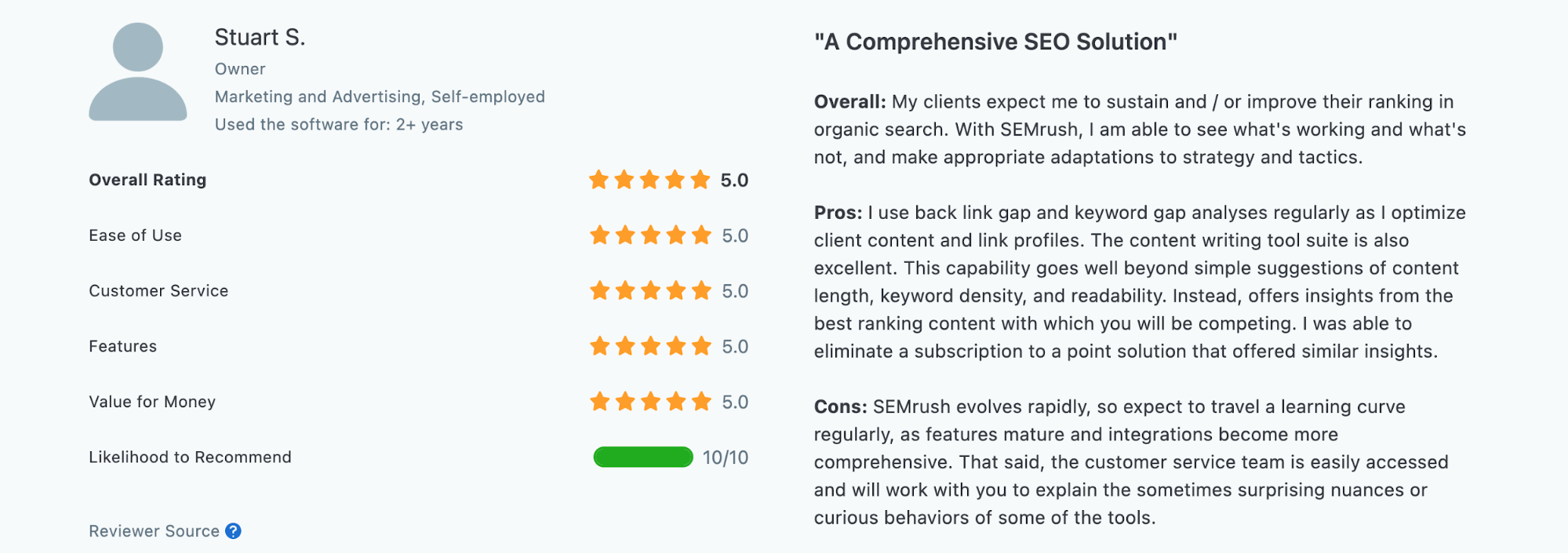This screenshot has width=1568, height=554.
Task: Click the reviewer name Stuart S.
Action: click(260, 37)
